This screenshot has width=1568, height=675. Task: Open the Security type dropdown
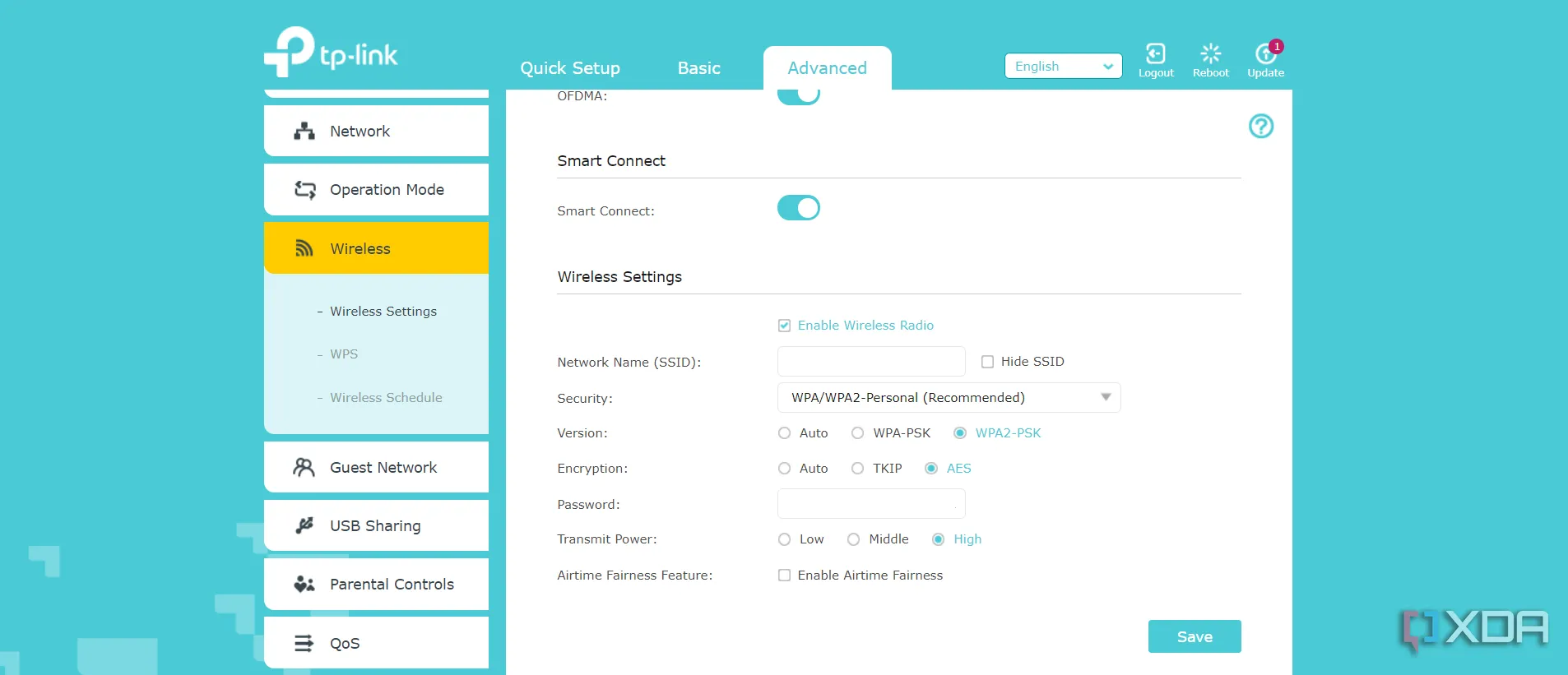949,398
